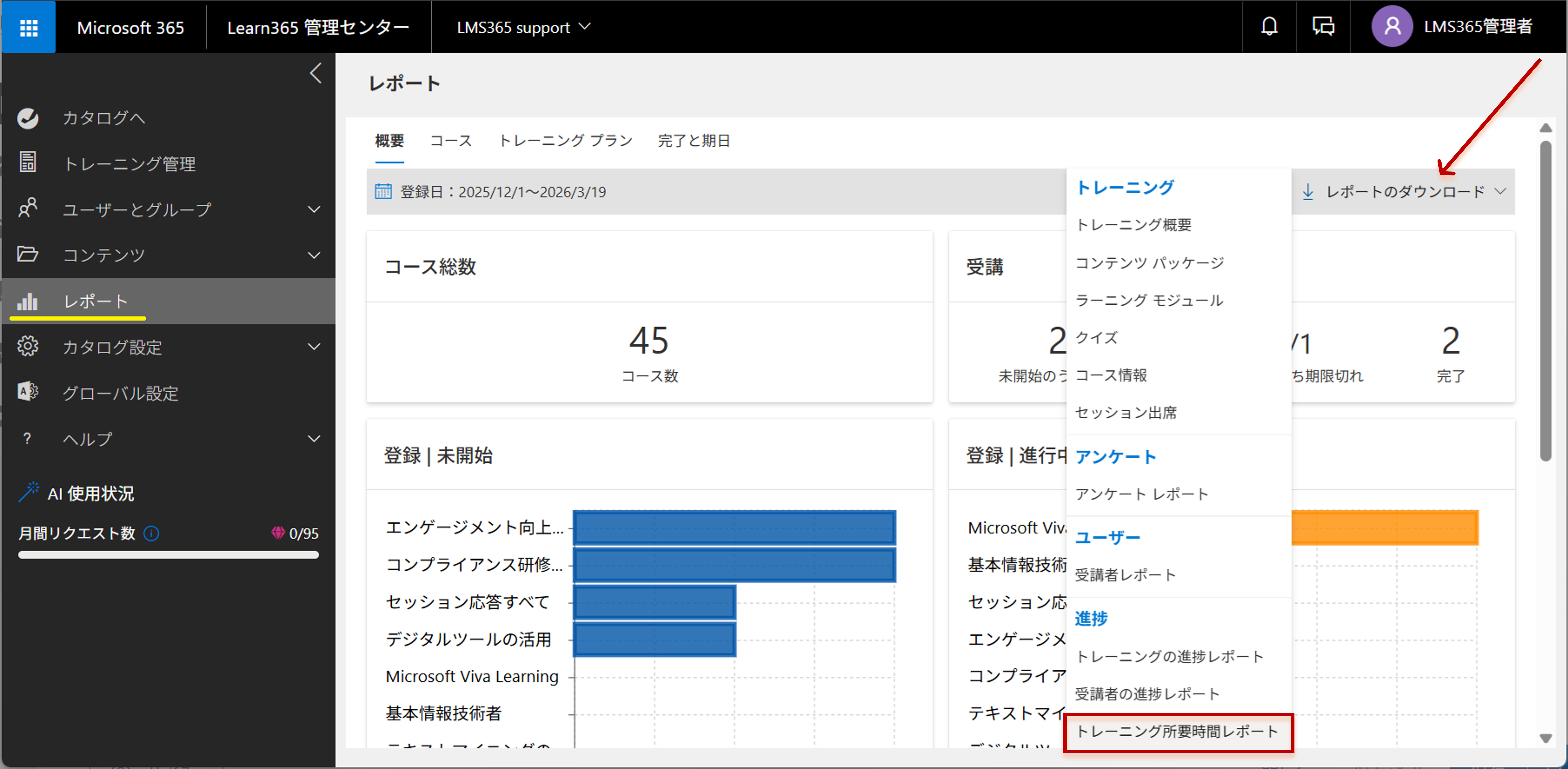Image resolution: width=1568 pixels, height=769 pixels.
Task: Click the gem icon beside 0/95
Action: point(278,533)
